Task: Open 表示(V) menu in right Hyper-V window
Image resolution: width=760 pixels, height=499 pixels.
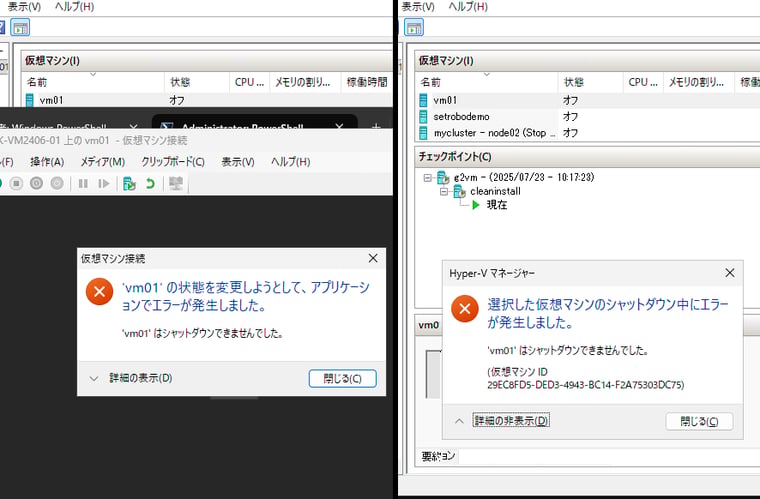Action: [x=418, y=7]
